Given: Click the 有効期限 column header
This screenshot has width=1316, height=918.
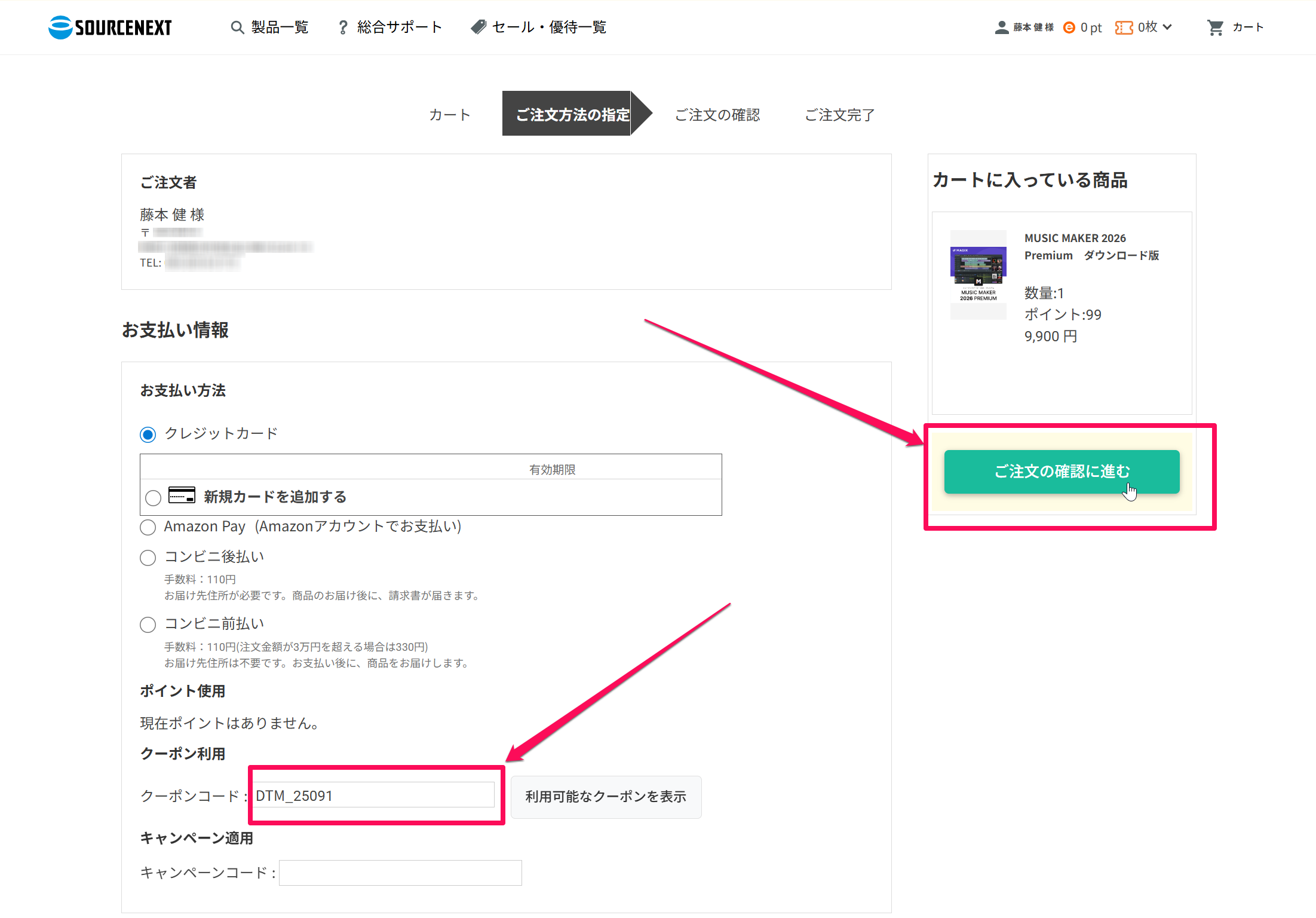Looking at the screenshot, I should click(x=552, y=470).
